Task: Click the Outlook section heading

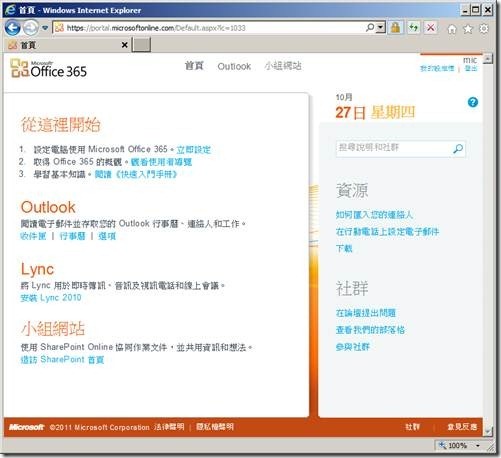Action: pyautogui.click(x=48, y=207)
